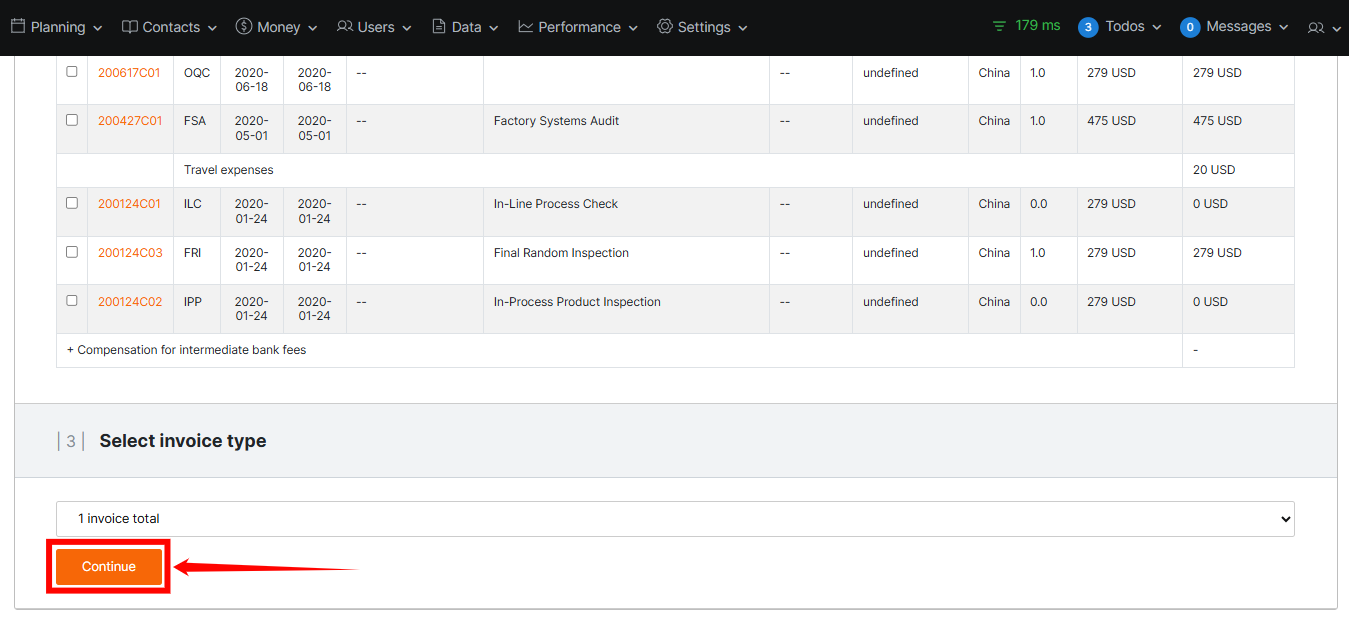
Task: Open order link 200124C01
Action: (x=129, y=203)
